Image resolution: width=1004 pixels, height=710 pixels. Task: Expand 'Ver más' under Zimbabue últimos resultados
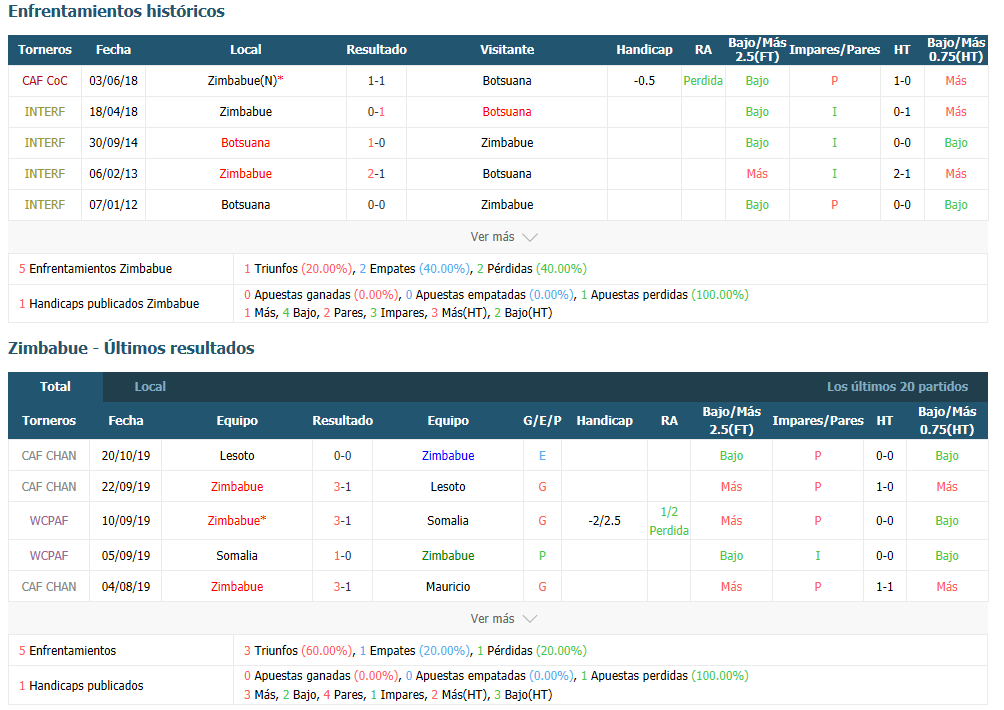503,619
